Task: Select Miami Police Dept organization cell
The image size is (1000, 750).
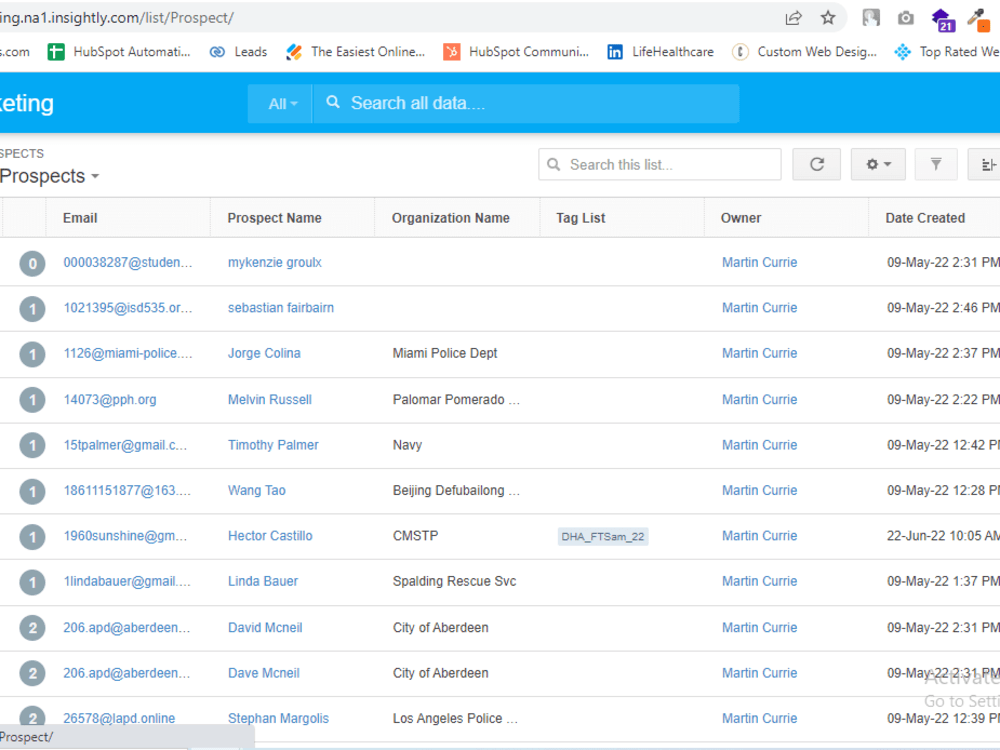Action: [x=445, y=353]
